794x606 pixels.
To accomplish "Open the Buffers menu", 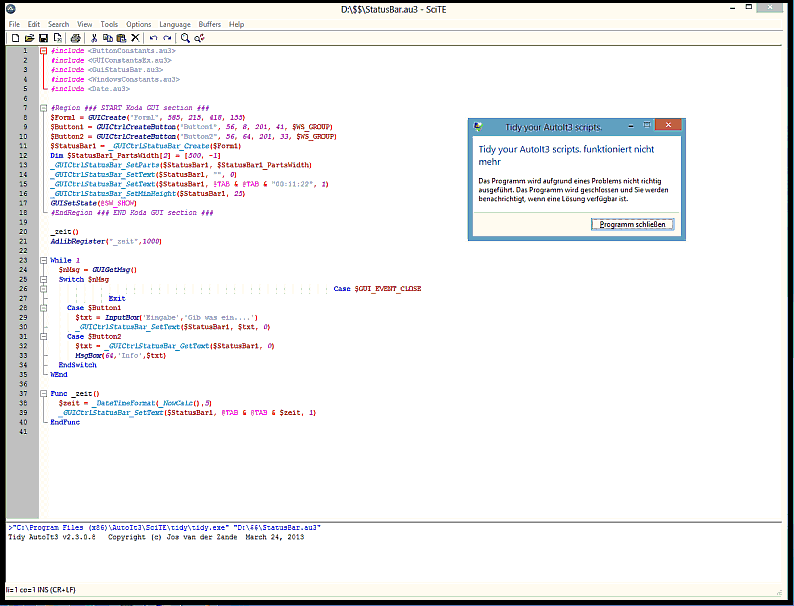I will [x=210, y=24].
